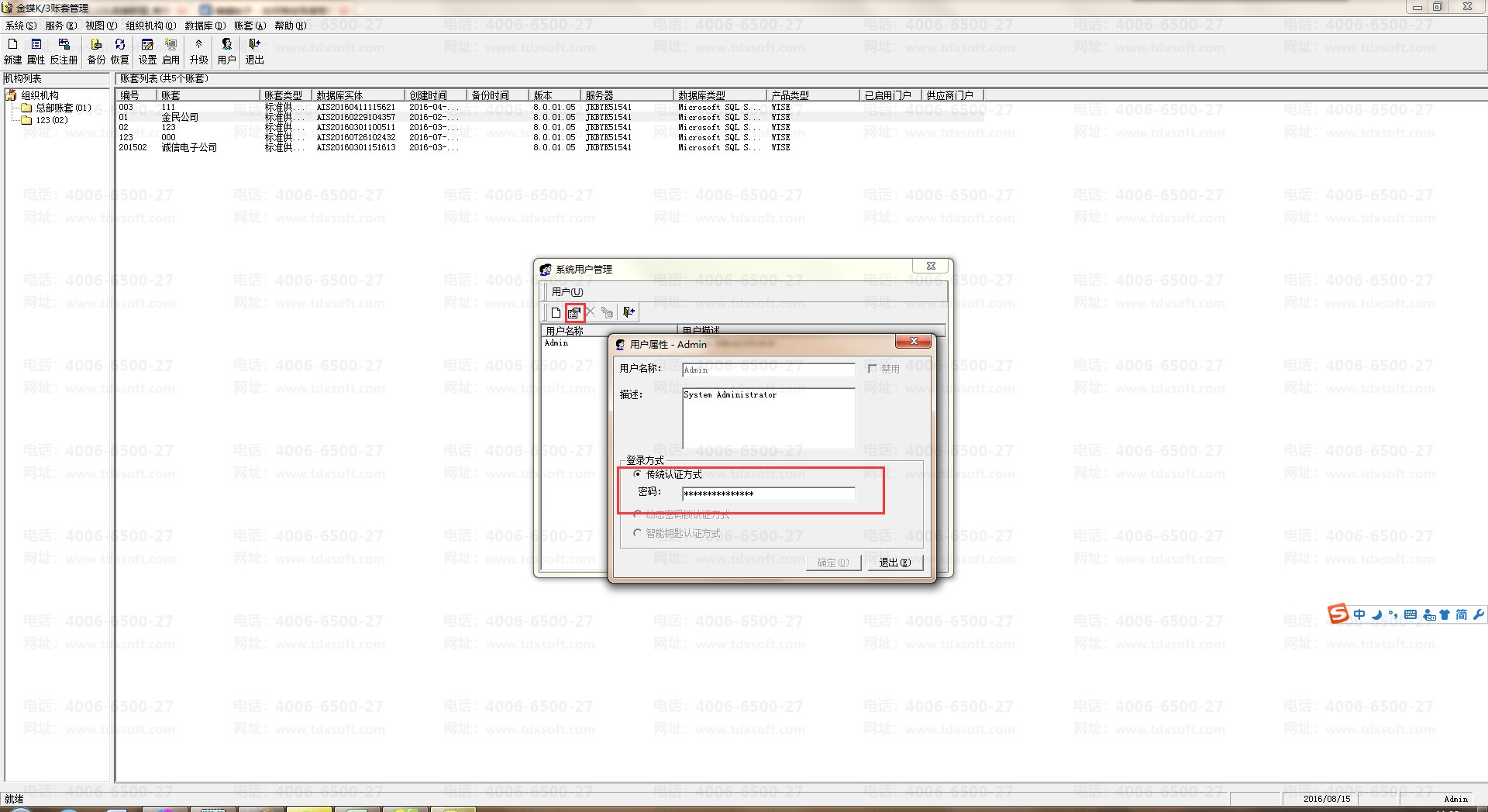Open the Sogou soft keyboard icon
1488x812 pixels.
click(1410, 614)
